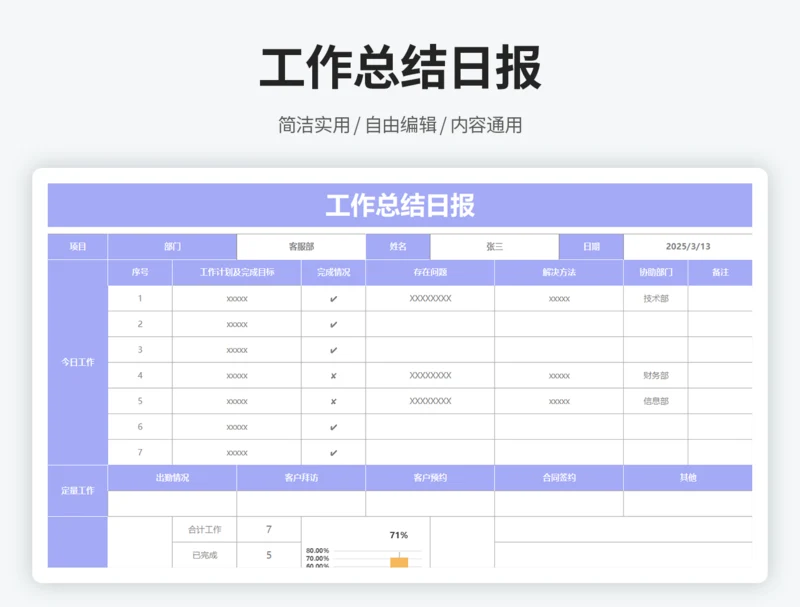The image size is (800, 607).
Task: Click the checkmark in row 7's 完成情况 cell
Action: [x=333, y=453]
